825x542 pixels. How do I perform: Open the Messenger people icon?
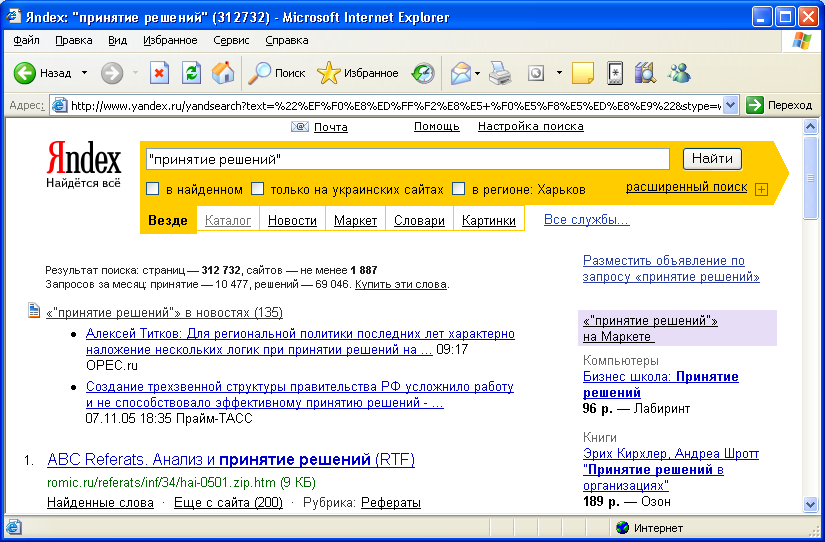tap(679, 73)
